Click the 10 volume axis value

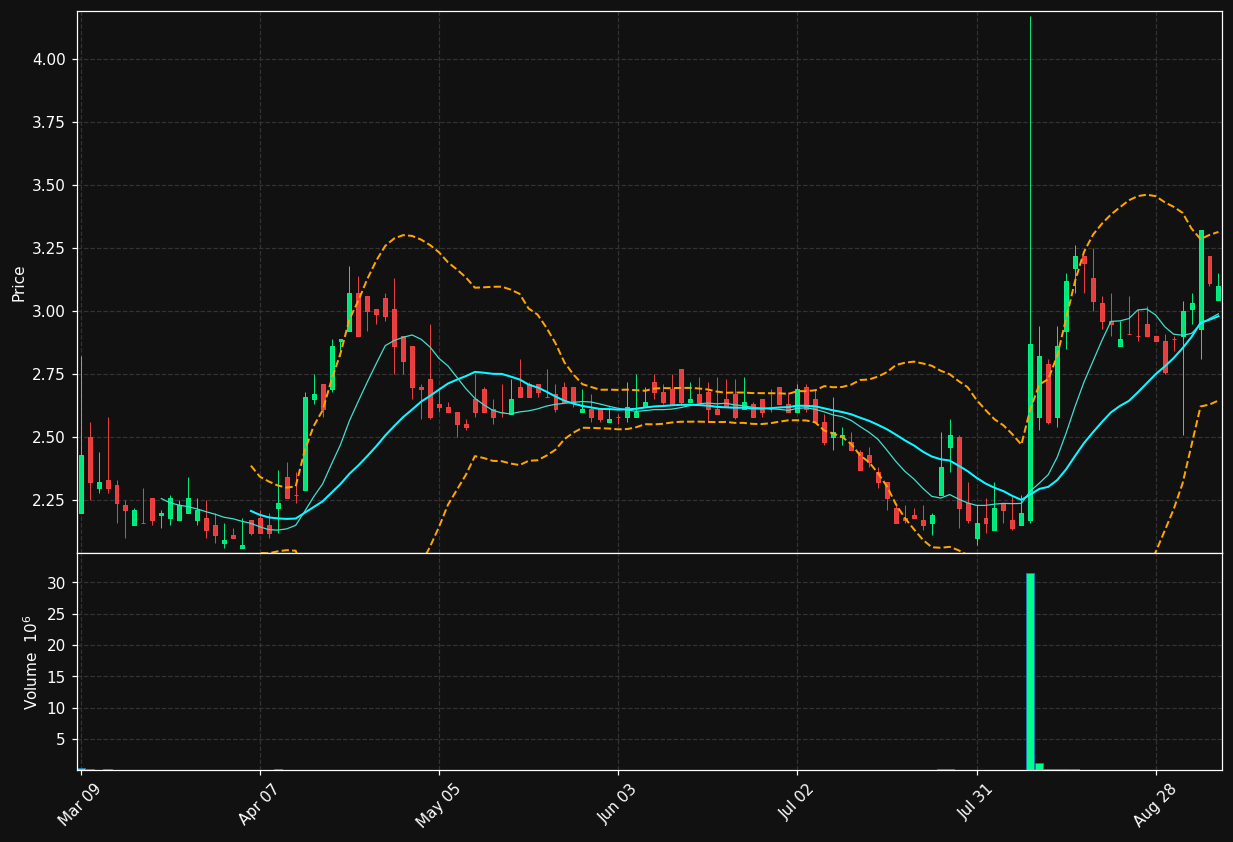pos(57,709)
